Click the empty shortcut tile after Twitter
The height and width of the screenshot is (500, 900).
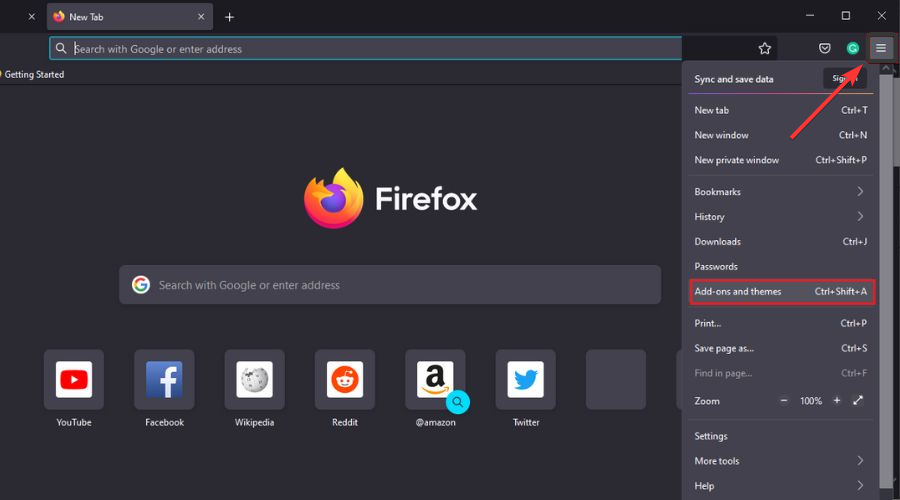pyautogui.click(x=616, y=379)
